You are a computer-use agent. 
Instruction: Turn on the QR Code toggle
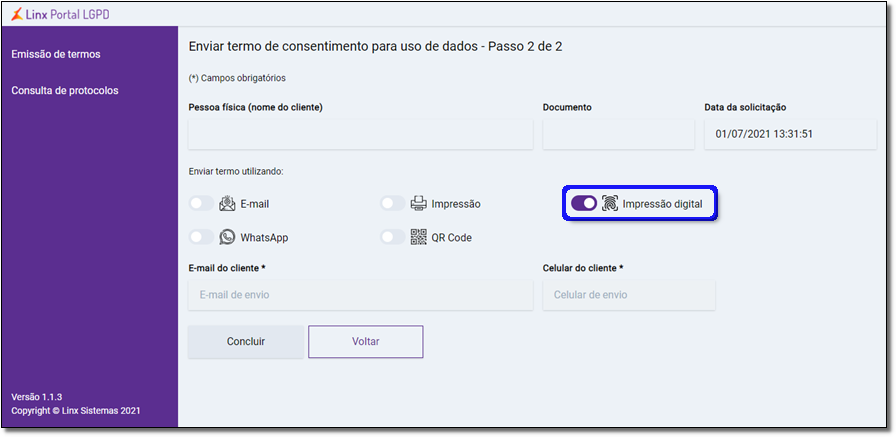tap(393, 237)
